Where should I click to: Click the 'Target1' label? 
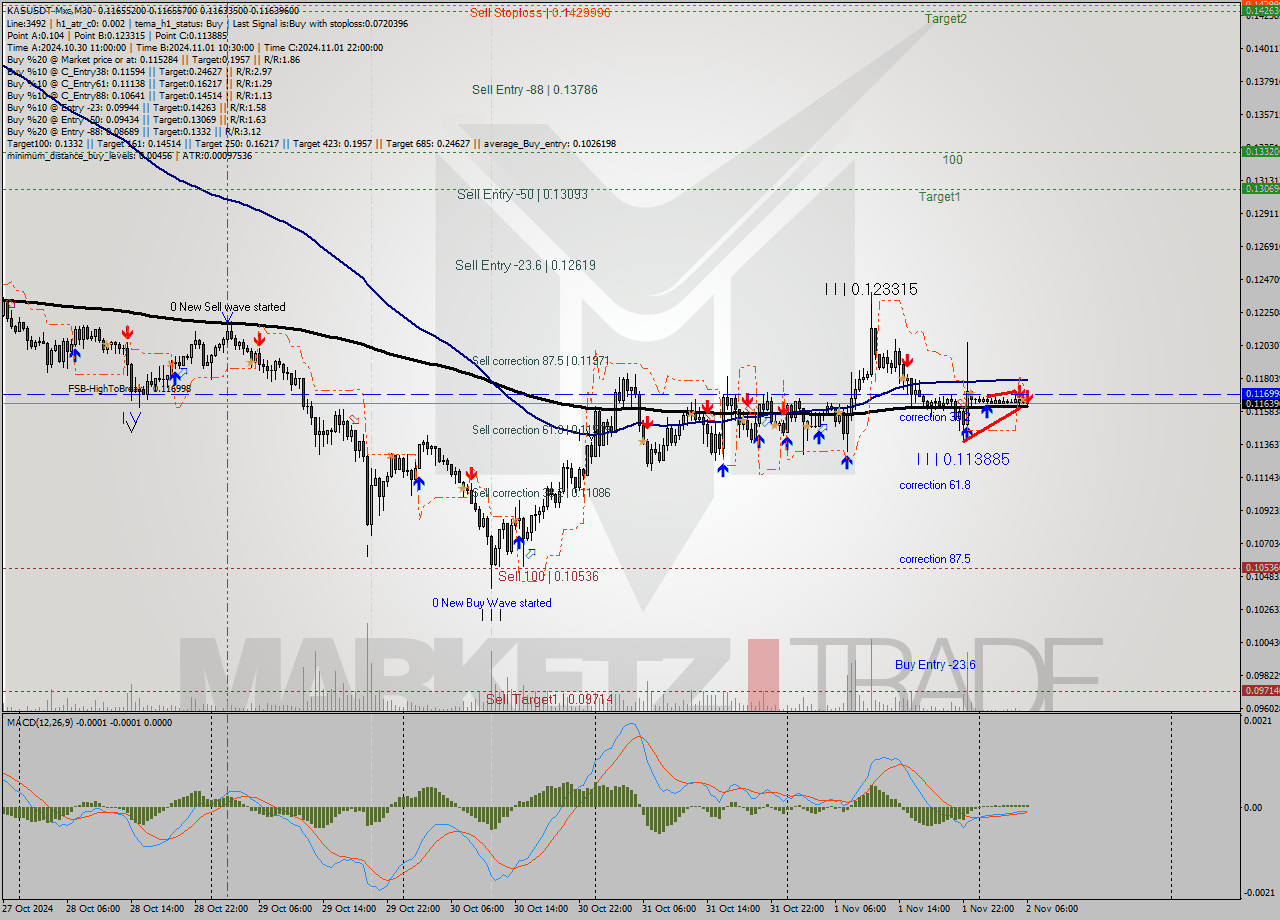coord(940,197)
